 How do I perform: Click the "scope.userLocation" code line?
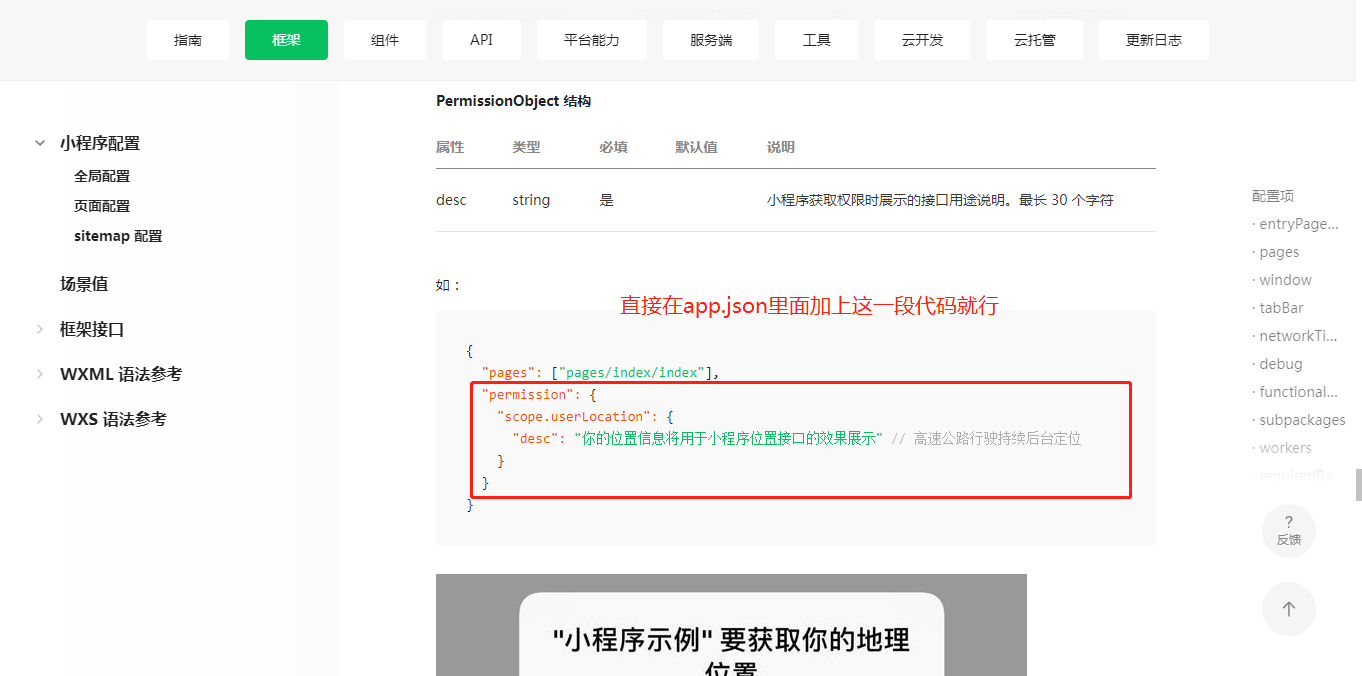tap(585, 416)
